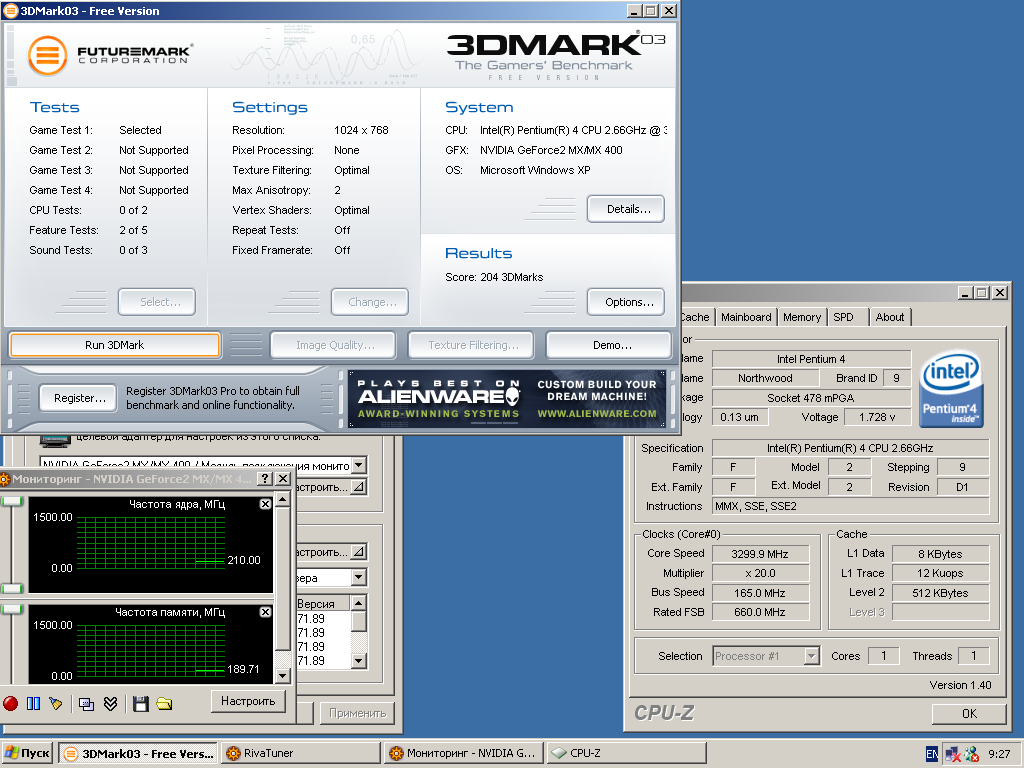This screenshot has height=768, width=1024.
Task: Toggle always-on-top windows icon in monitoring toolbar
Action: pos(86,703)
